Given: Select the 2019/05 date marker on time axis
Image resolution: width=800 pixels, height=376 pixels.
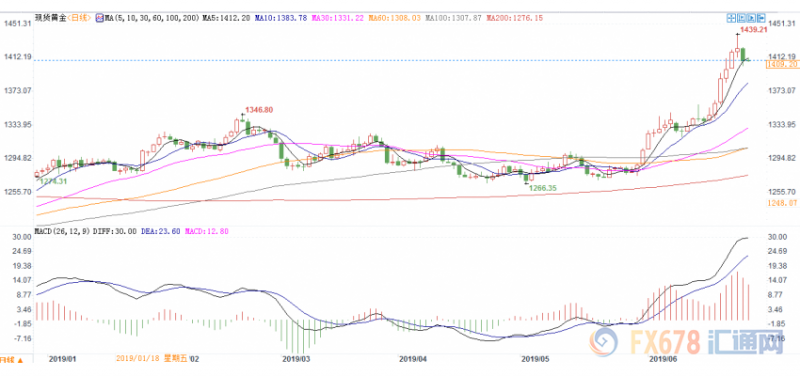Looking at the screenshot, I should click(535, 359).
